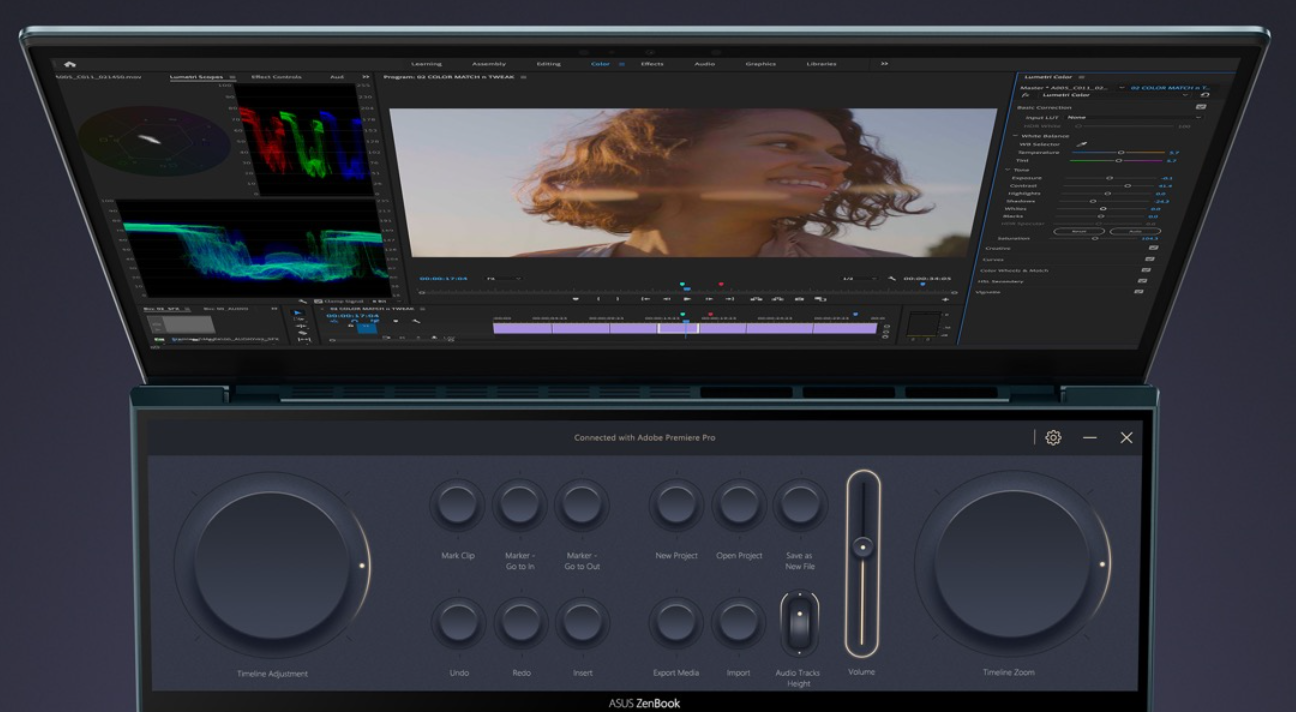Open the Program monitor wrench settings
The width and height of the screenshot is (1296, 712).
(893, 278)
